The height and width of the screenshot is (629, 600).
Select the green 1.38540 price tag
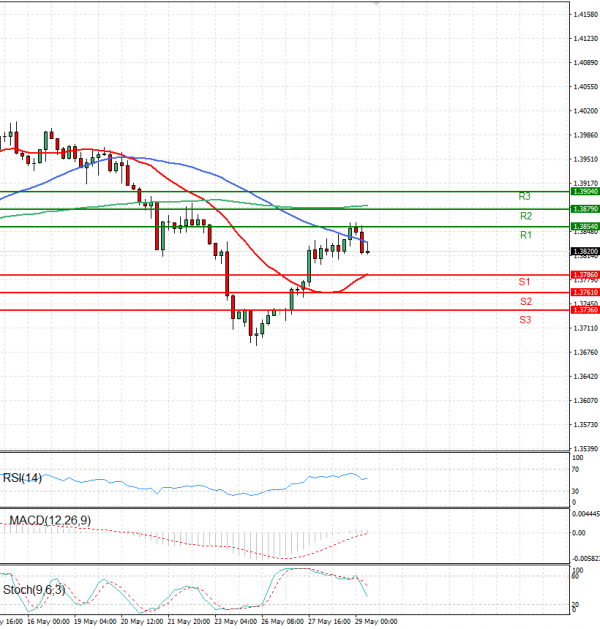(585, 227)
